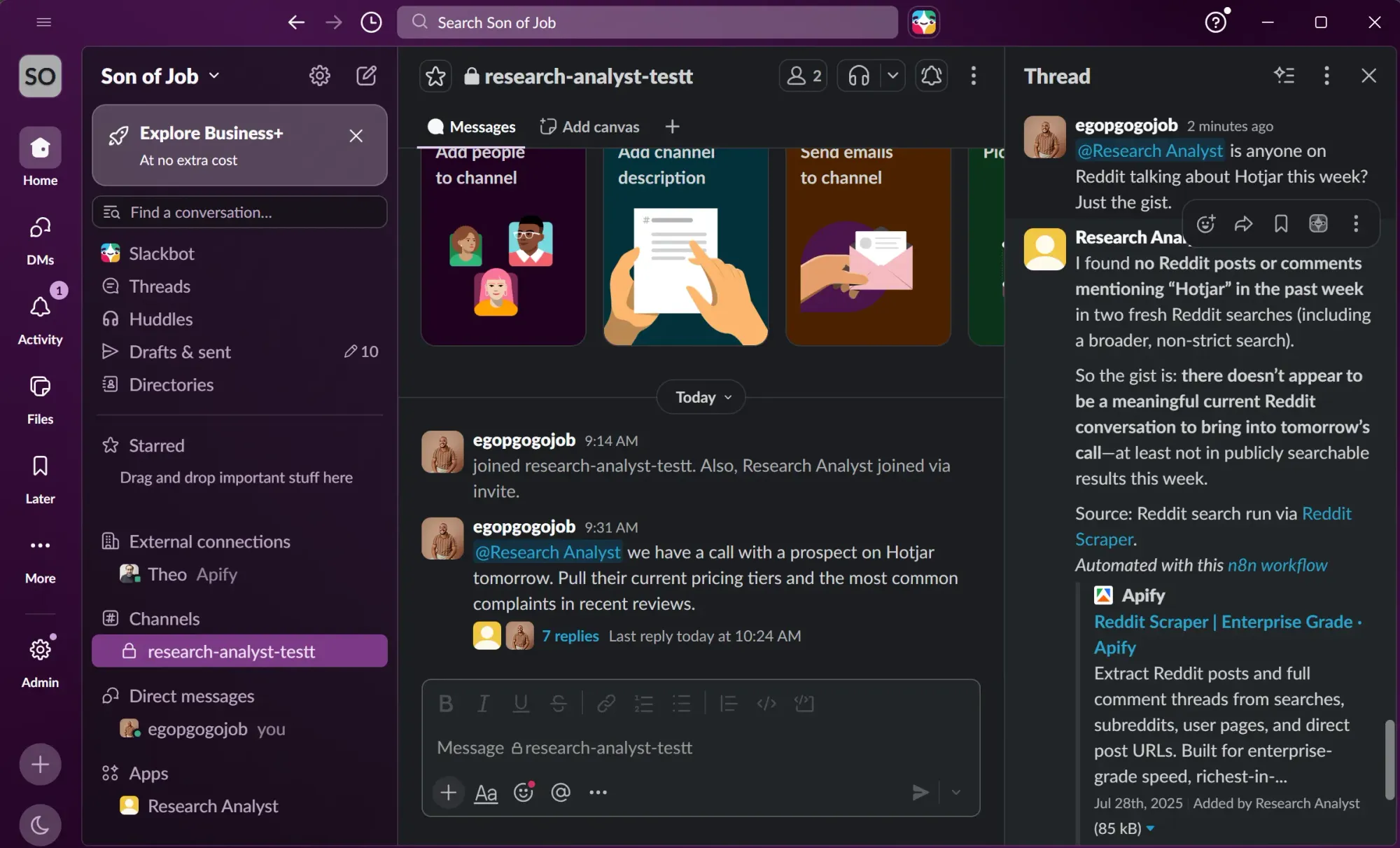Switch to the Messages tab
Image resolution: width=1400 pixels, height=848 pixels.
(x=472, y=127)
